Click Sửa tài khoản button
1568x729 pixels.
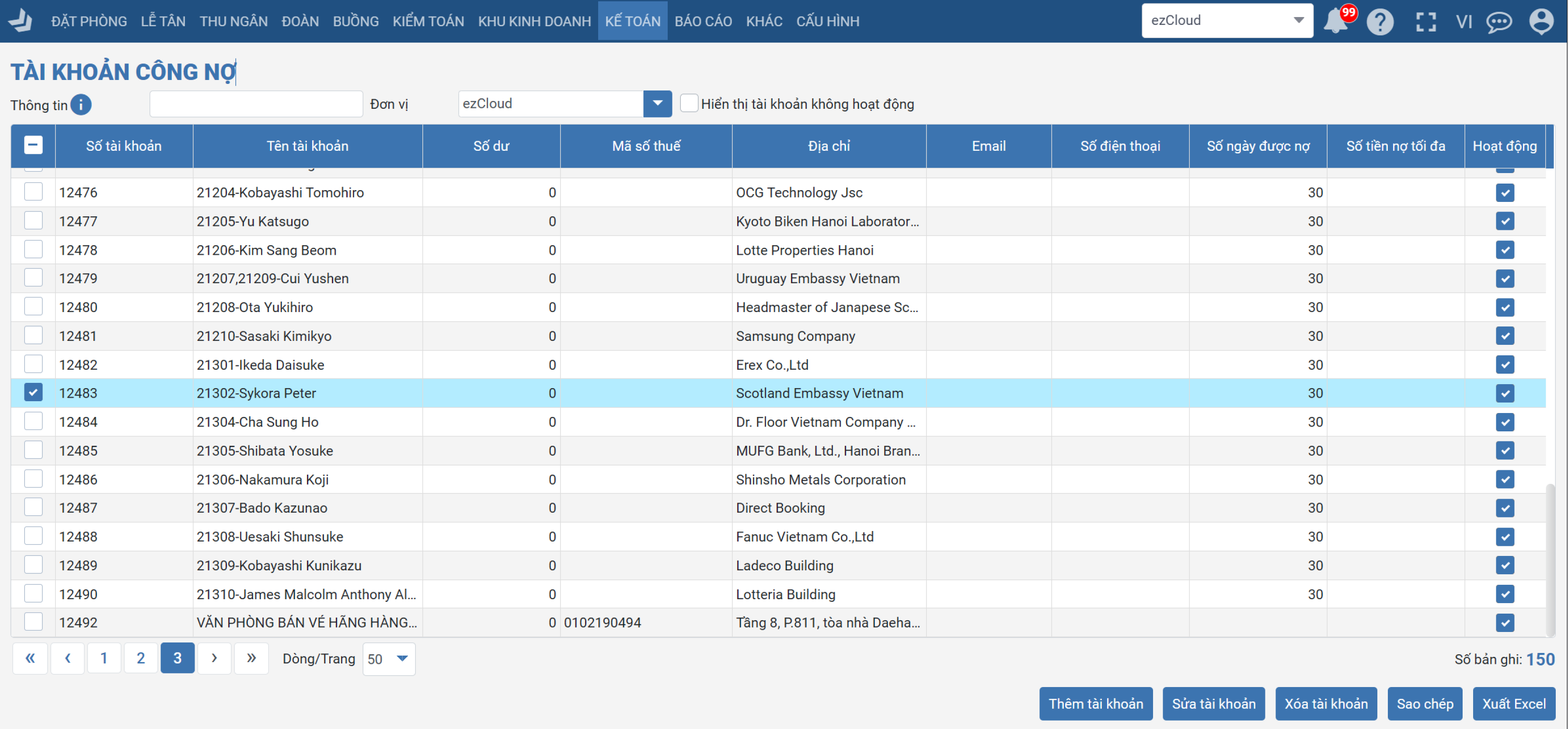pos(1214,704)
